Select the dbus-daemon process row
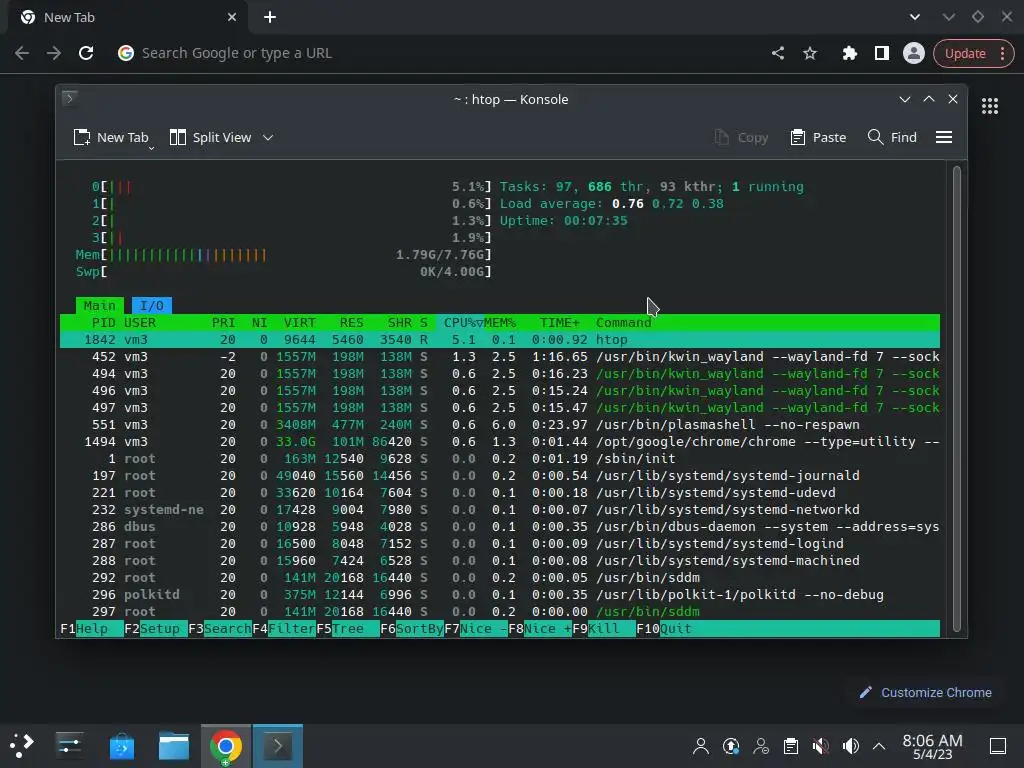Screen dimensions: 1024x768 tap(500, 526)
